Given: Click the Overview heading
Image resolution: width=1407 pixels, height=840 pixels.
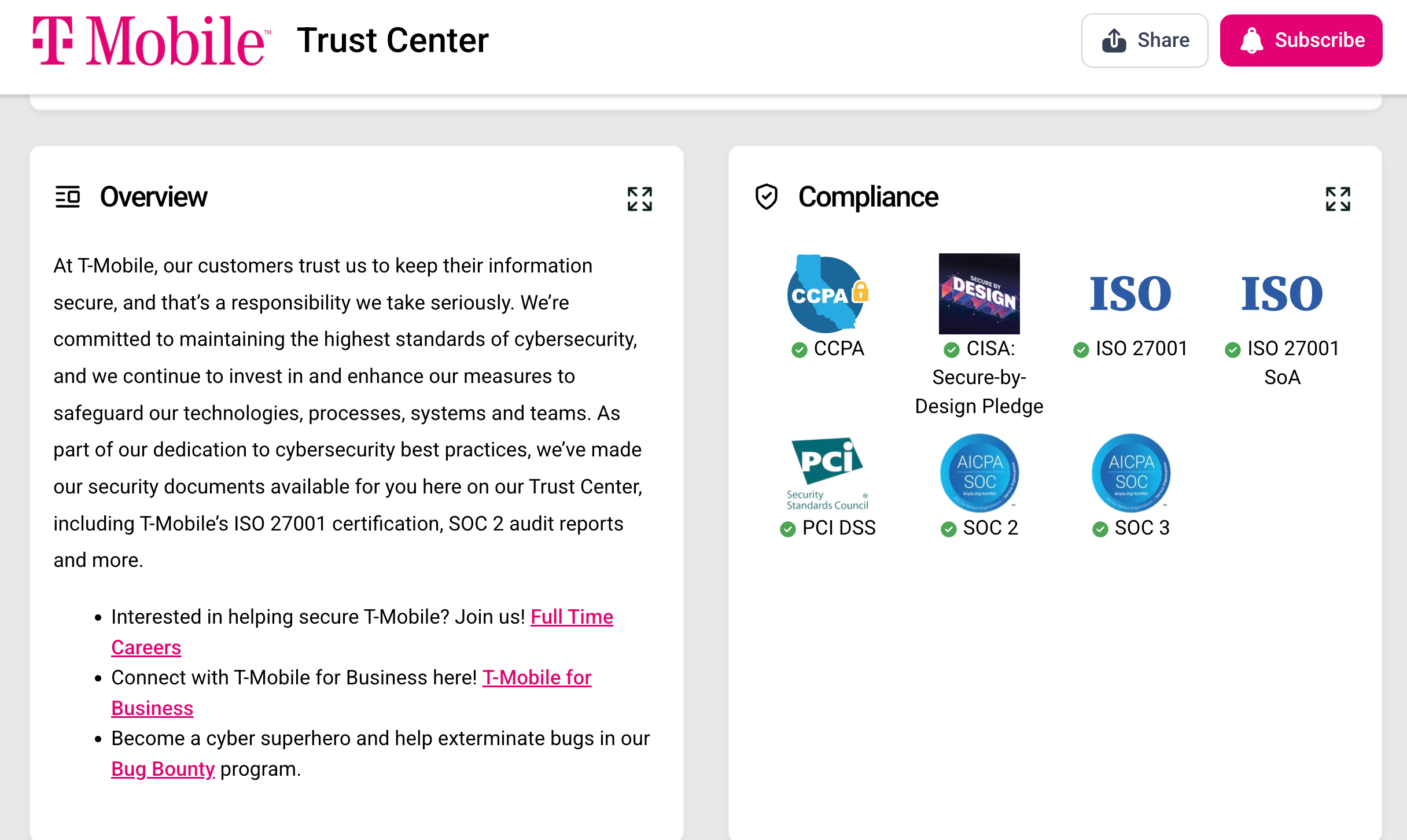Looking at the screenshot, I should pyautogui.click(x=153, y=197).
